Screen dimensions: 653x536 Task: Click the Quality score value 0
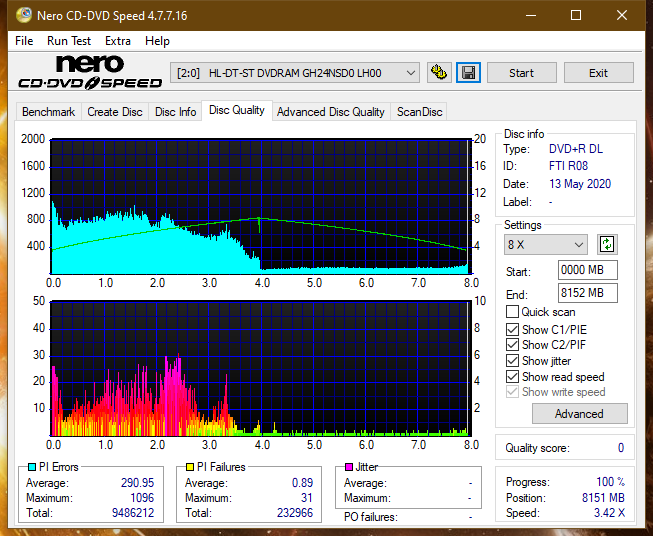point(621,448)
